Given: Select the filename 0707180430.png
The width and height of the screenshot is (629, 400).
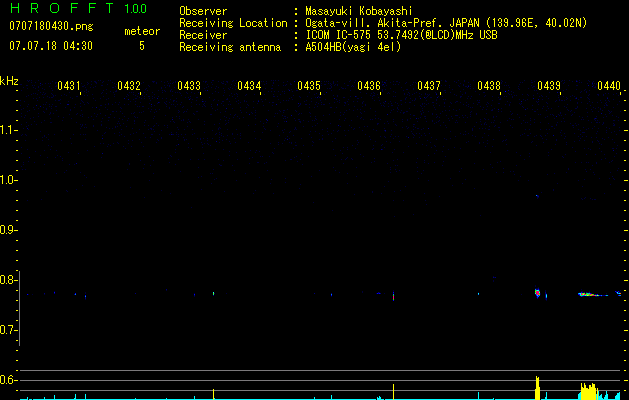Looking at the screenshot, I should pyautogui.click(x=51, y=26).
